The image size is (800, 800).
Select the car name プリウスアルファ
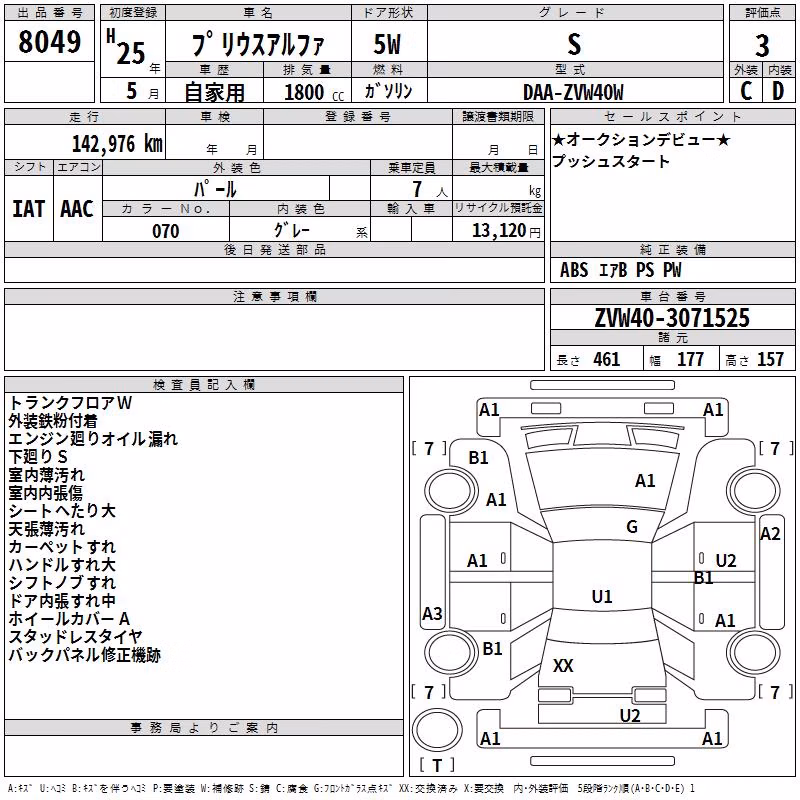[x=258, y=45]
